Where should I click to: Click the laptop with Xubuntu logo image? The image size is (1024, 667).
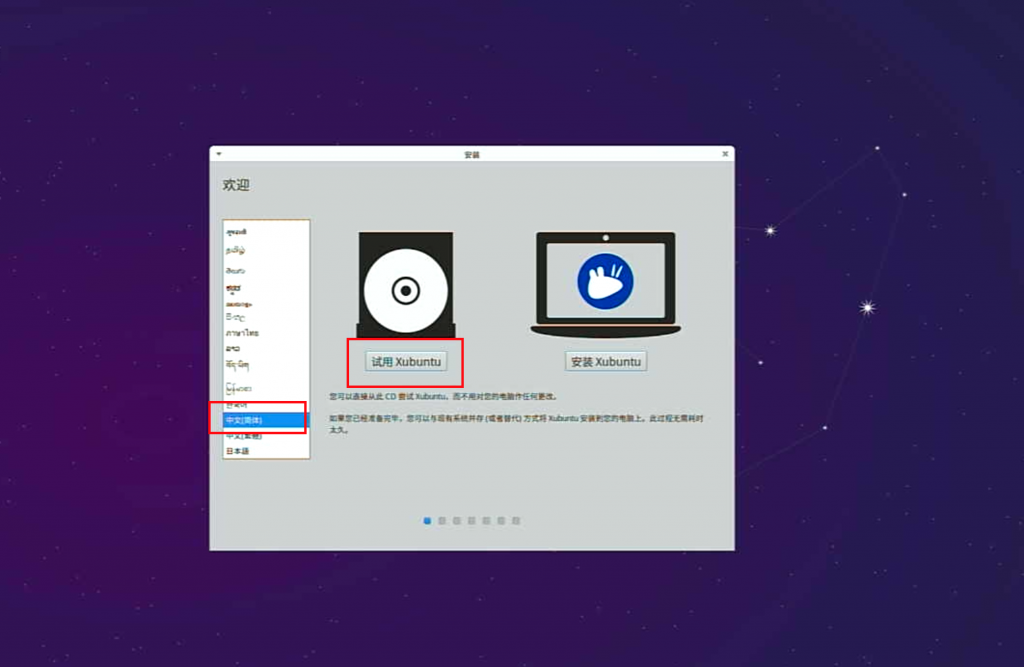[x=605, y=285]
